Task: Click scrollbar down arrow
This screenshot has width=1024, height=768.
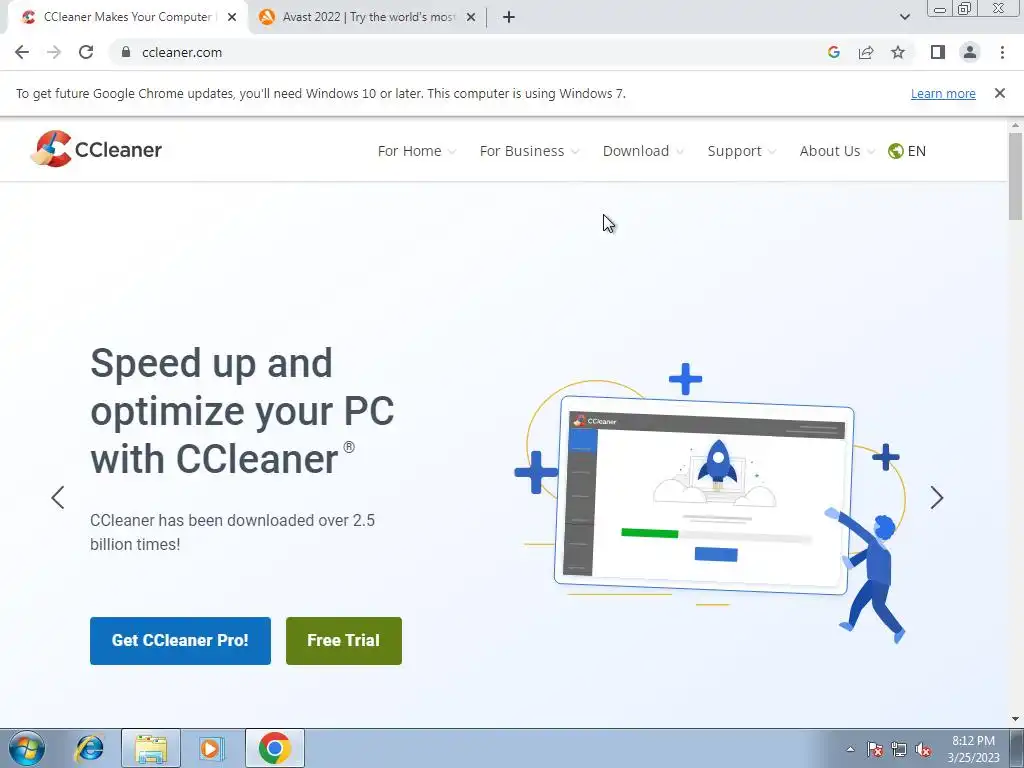Action: coord(1016,719)
